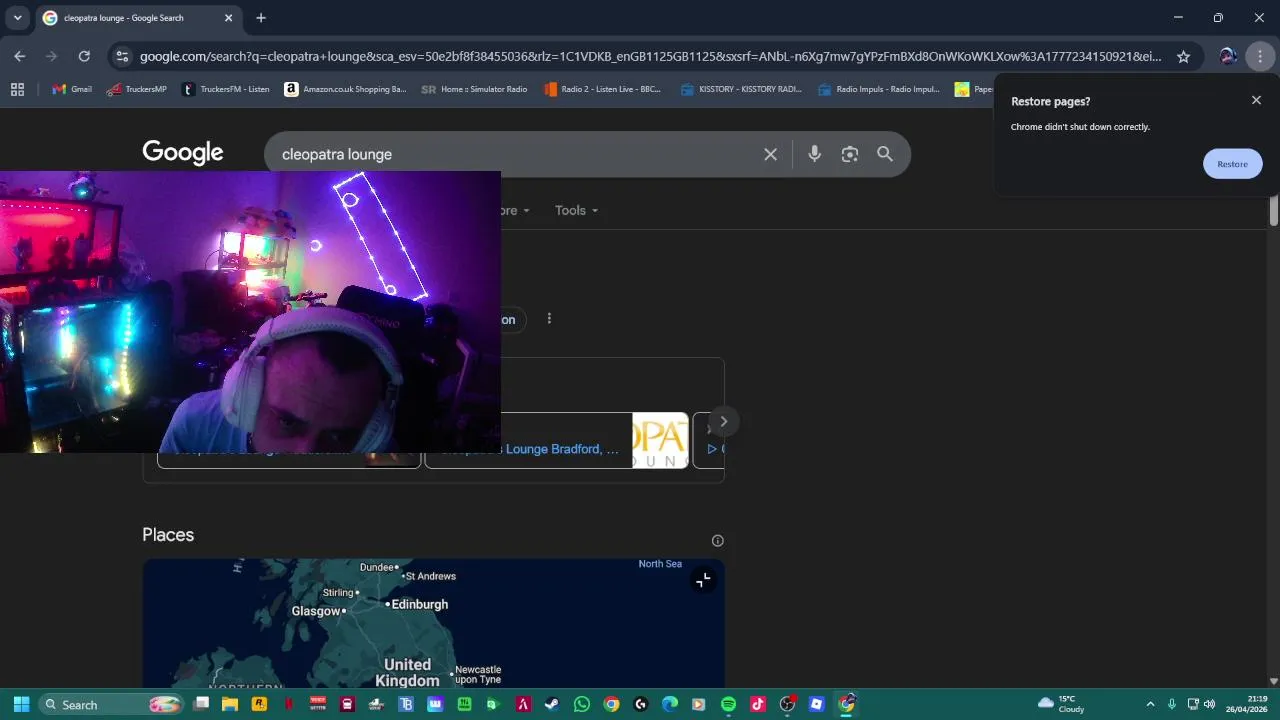Open the Radio 2 - Listen Live bookmark
Viewport: 1280px width, 720px height.
coord(603,89)
